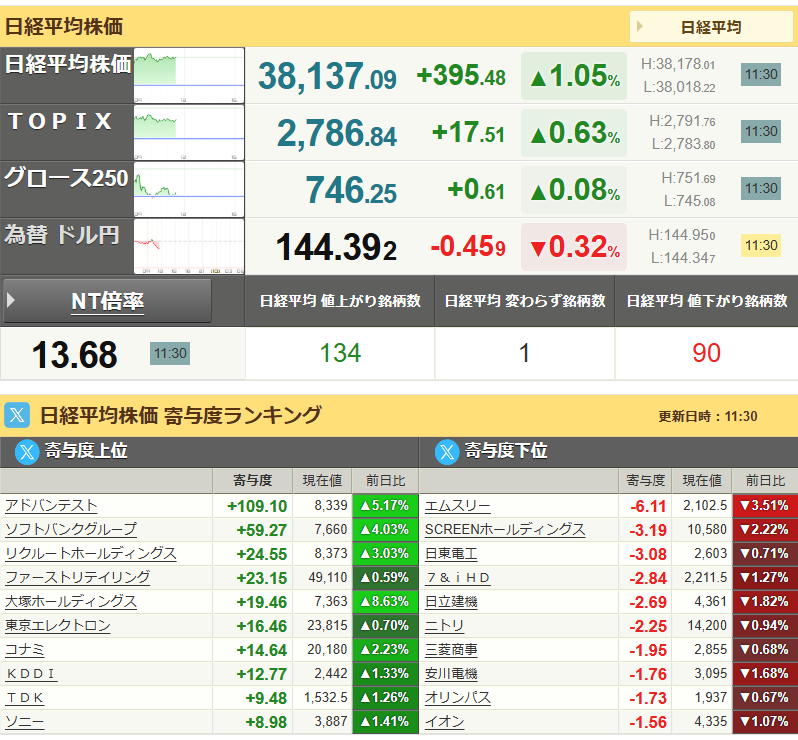Screen dimensions: 798x740
Task: Open the イオン stock link
Action: click(x=444, y=722)
